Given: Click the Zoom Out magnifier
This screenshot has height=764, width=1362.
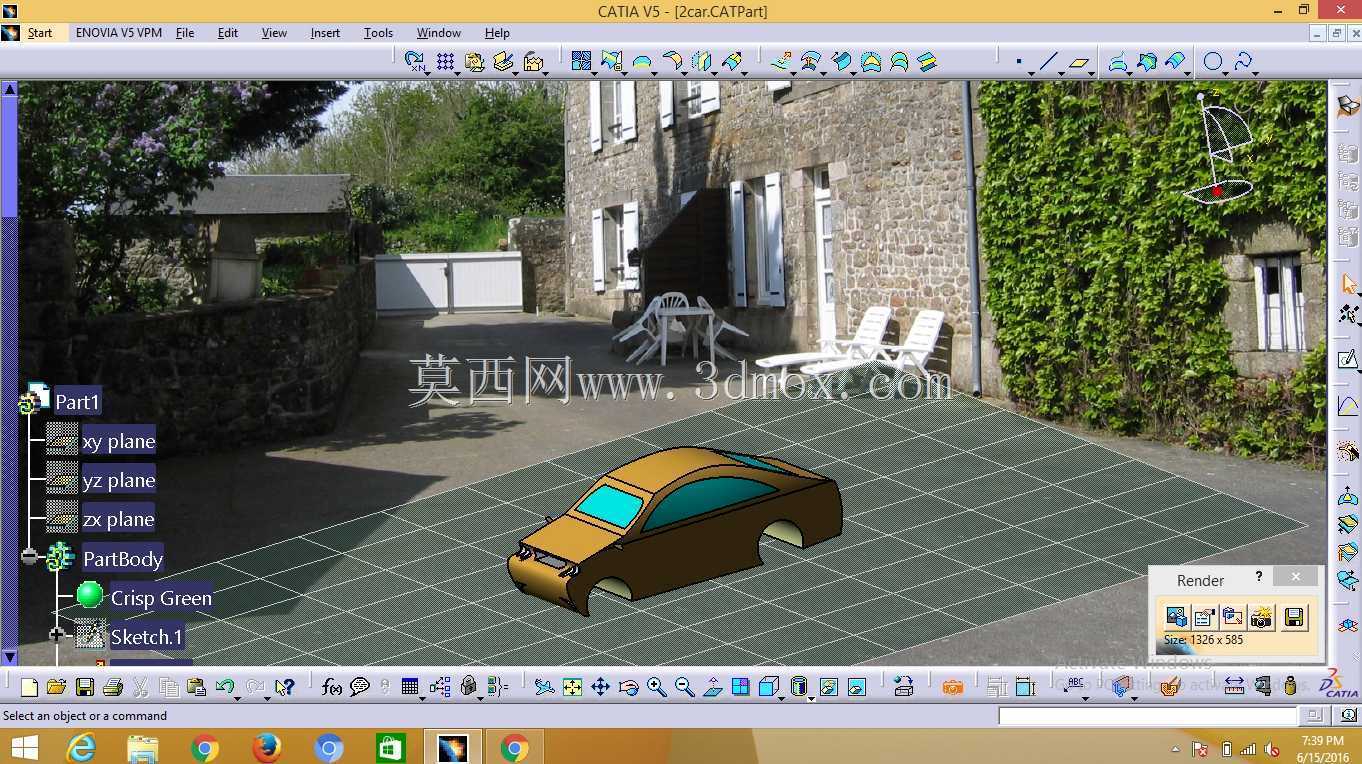Looking at the screenshot, I should click(x=684, y=687).
